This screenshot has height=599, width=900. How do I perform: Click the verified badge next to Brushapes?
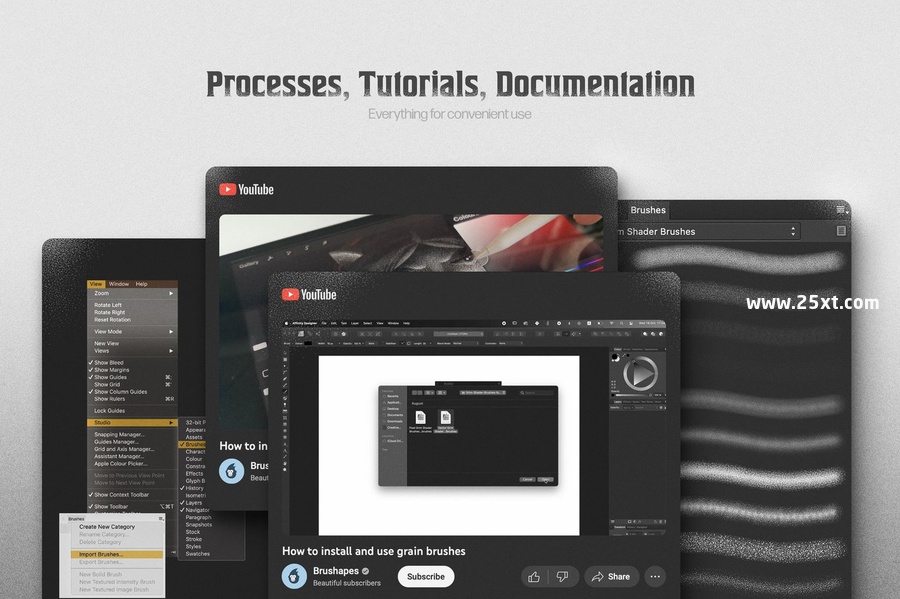pos(366,571)
